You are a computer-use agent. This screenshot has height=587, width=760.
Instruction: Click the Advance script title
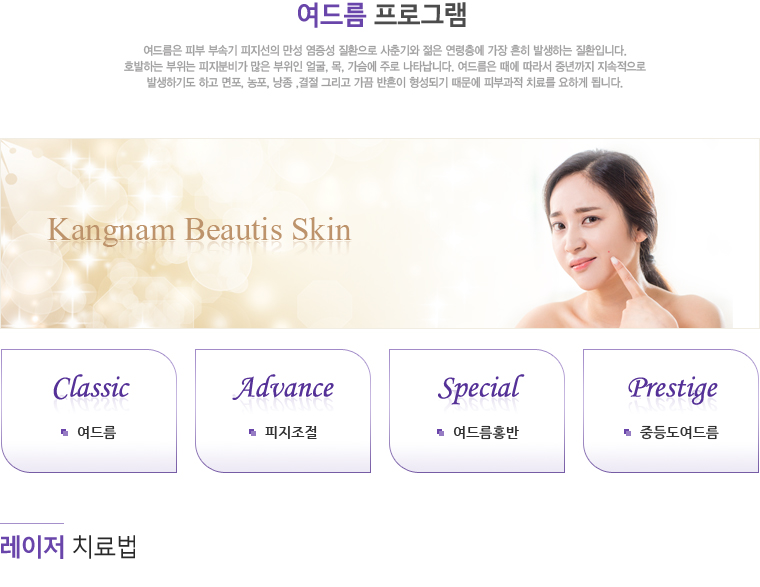coord(284,388)
